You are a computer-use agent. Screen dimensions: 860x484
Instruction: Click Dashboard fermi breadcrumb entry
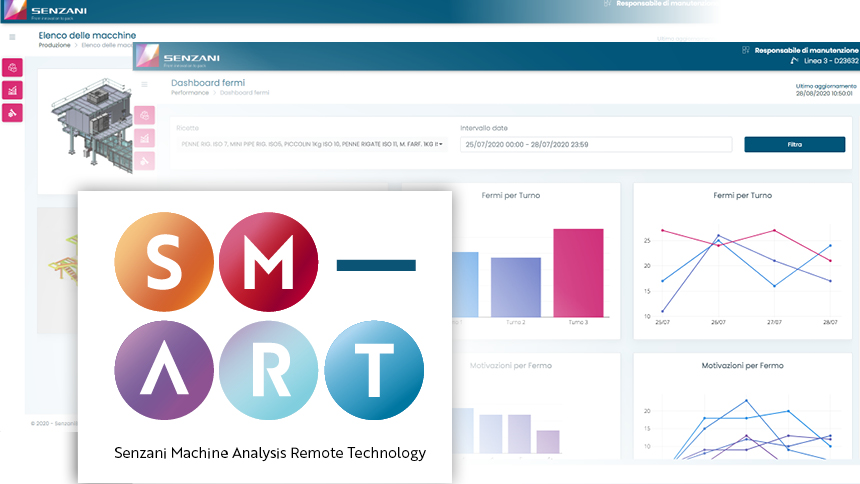[245, 93]
